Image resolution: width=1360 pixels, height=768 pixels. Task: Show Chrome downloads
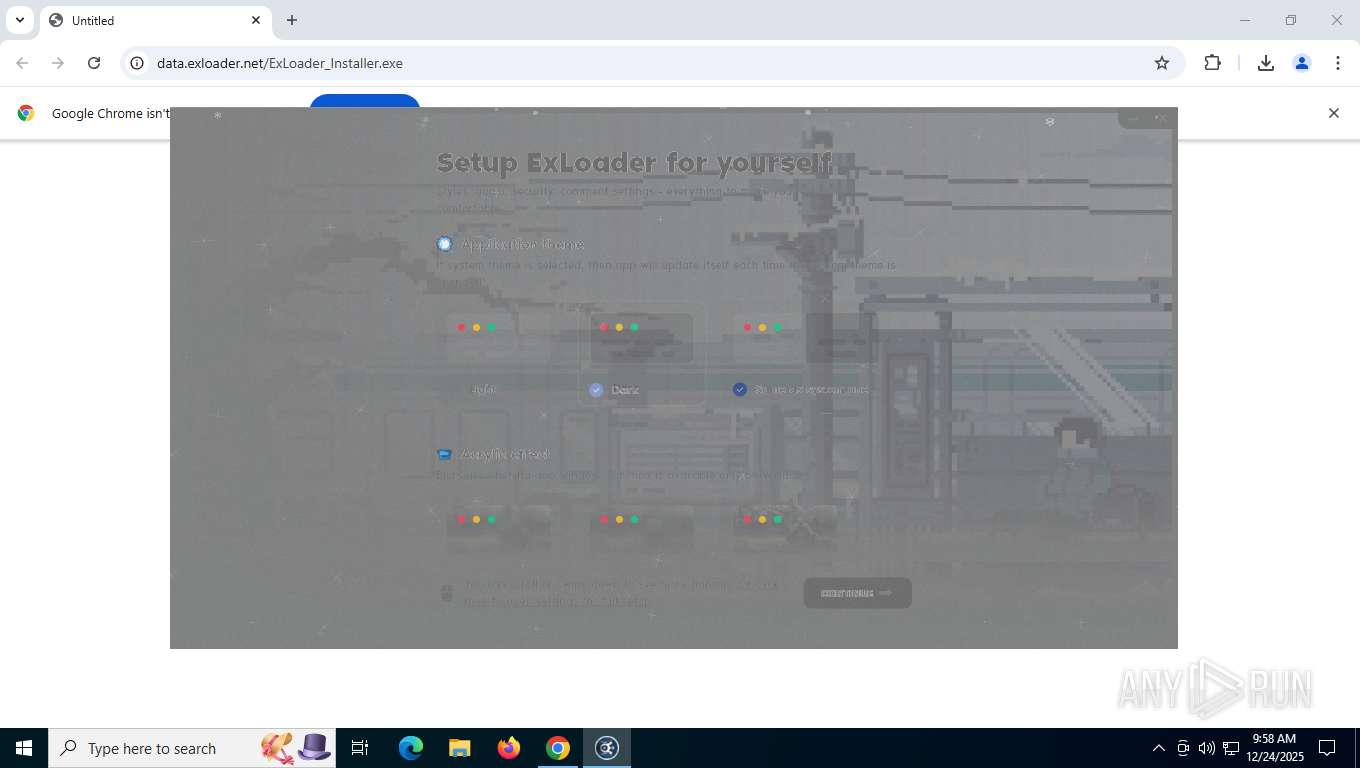click(1266, 63)
